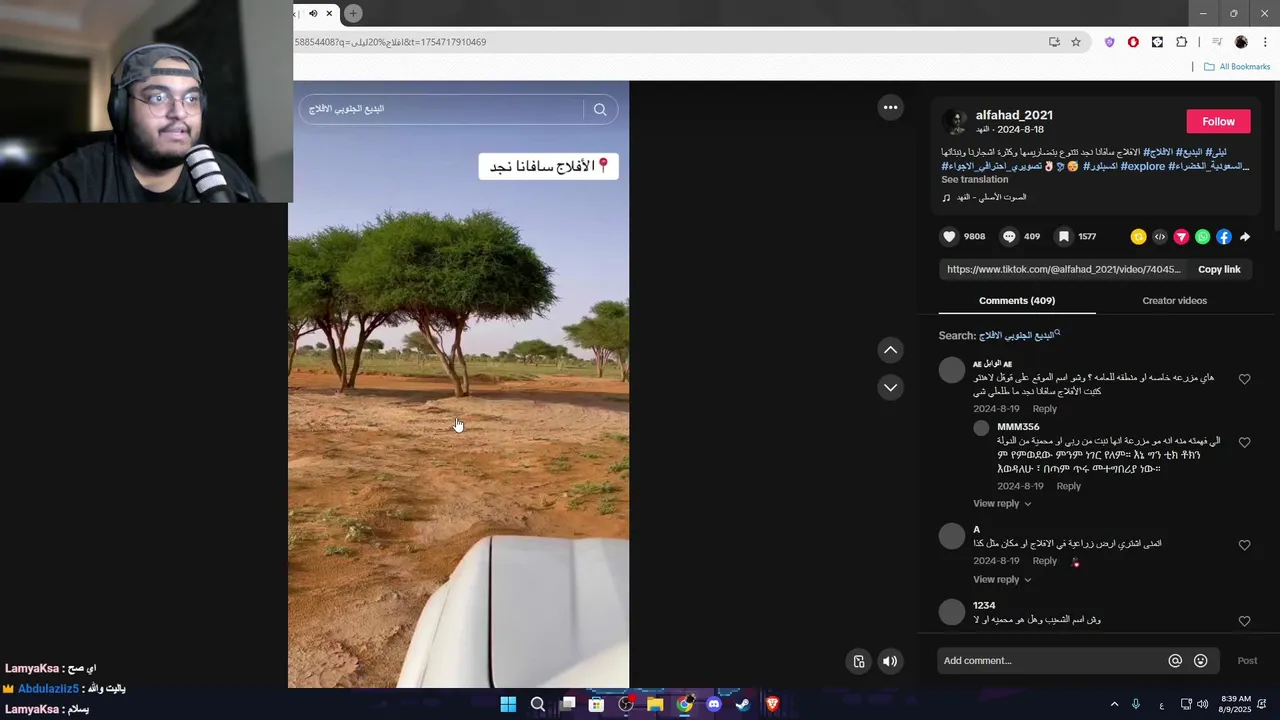1280x720 pixels.
Task: Like the top comment dated 2024-8-19
Action: point(1244,379)
